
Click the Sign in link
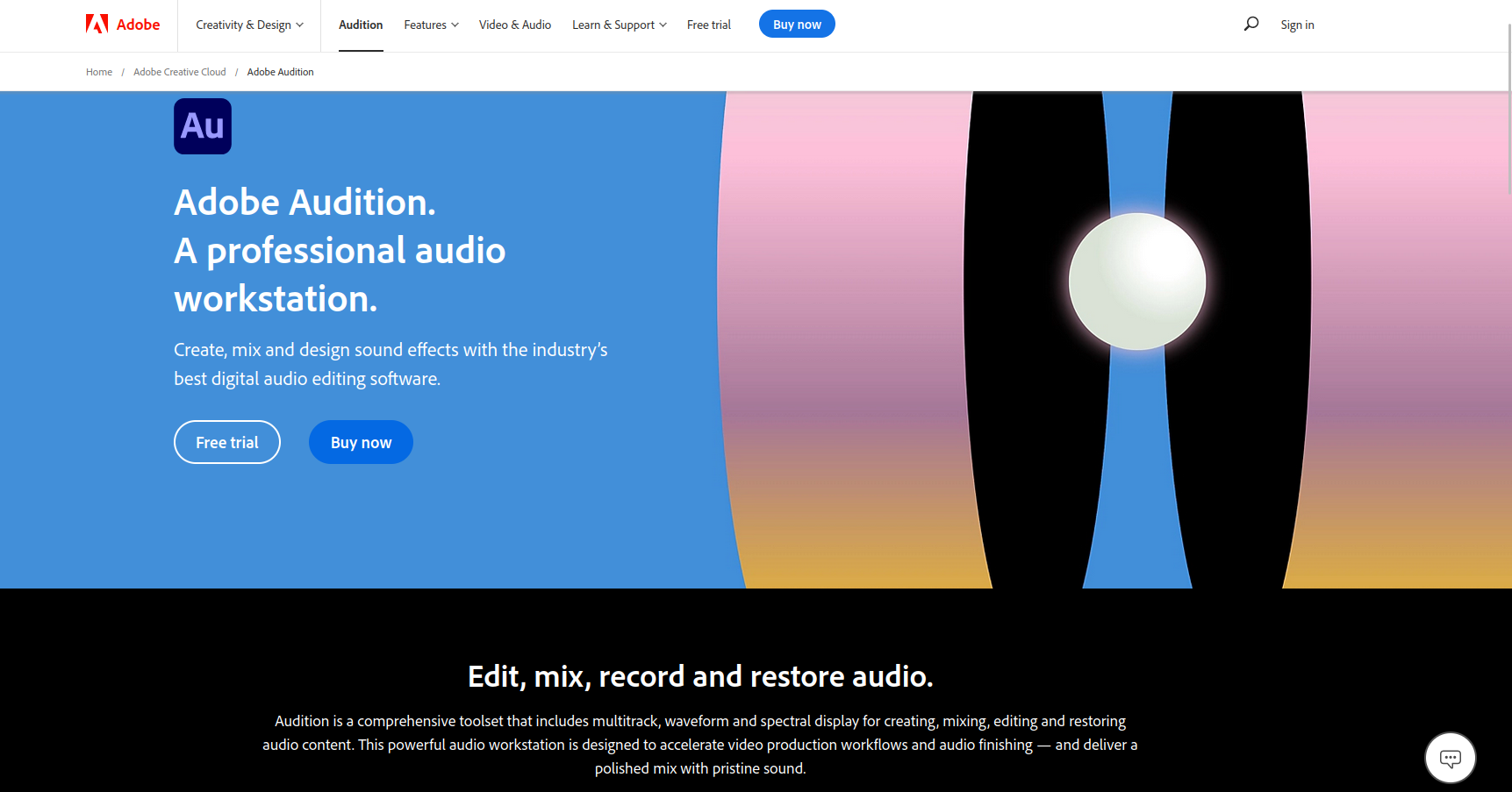(x=1297, y=25)
